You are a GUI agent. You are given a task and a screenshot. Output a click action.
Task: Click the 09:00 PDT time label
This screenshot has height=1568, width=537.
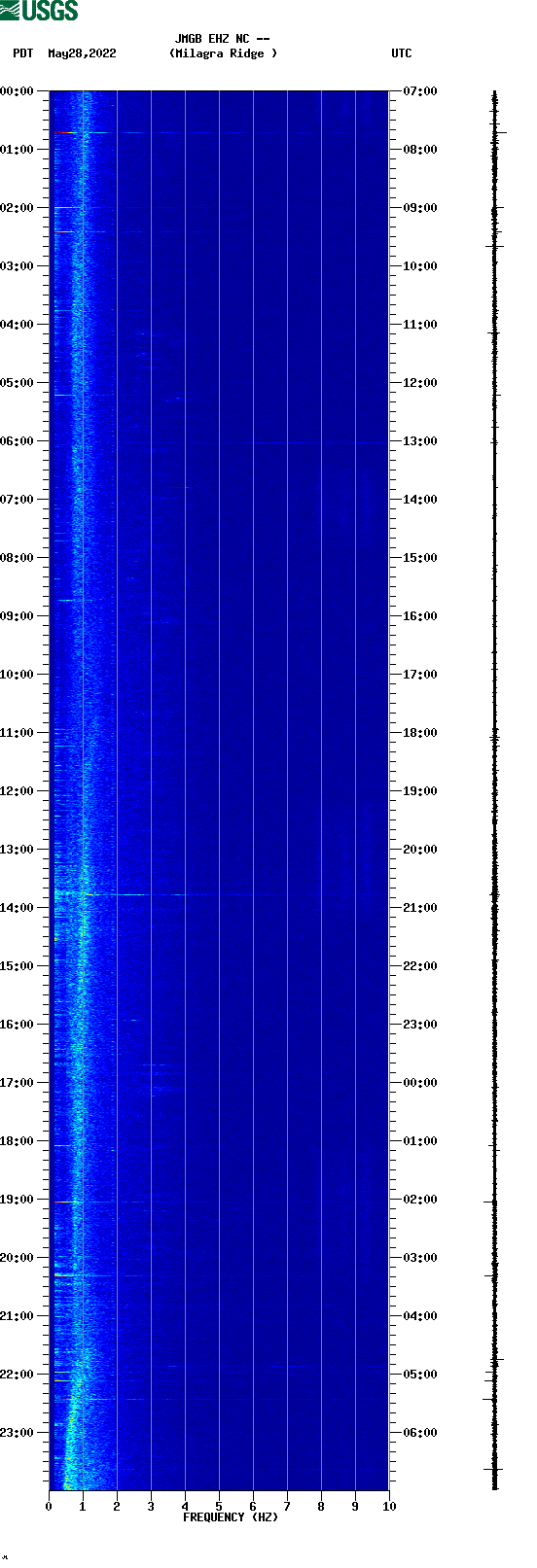click(x=18, y=616)
